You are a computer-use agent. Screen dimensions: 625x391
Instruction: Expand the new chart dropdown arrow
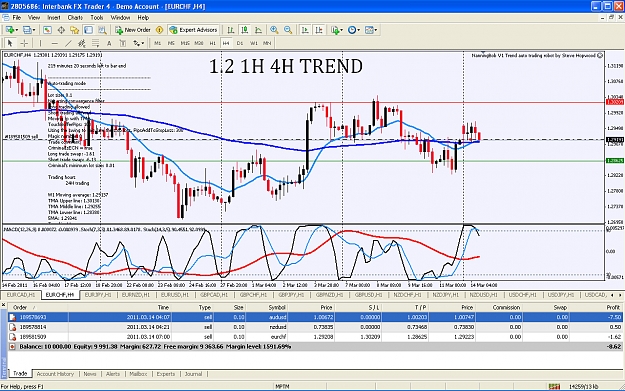[x=16, y=30]
